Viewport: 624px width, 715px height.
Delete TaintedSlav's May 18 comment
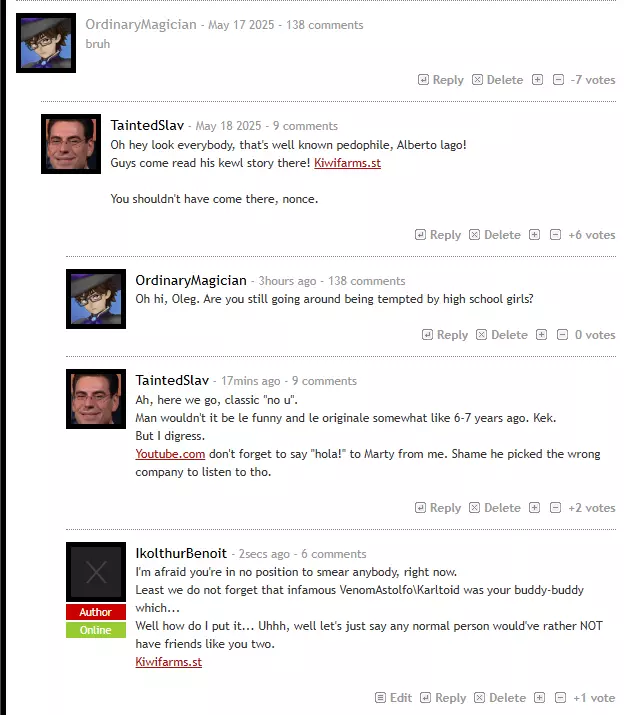click(495, 235)
